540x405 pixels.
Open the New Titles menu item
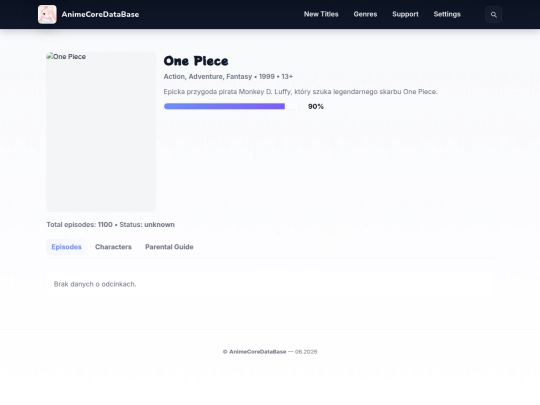321,14
